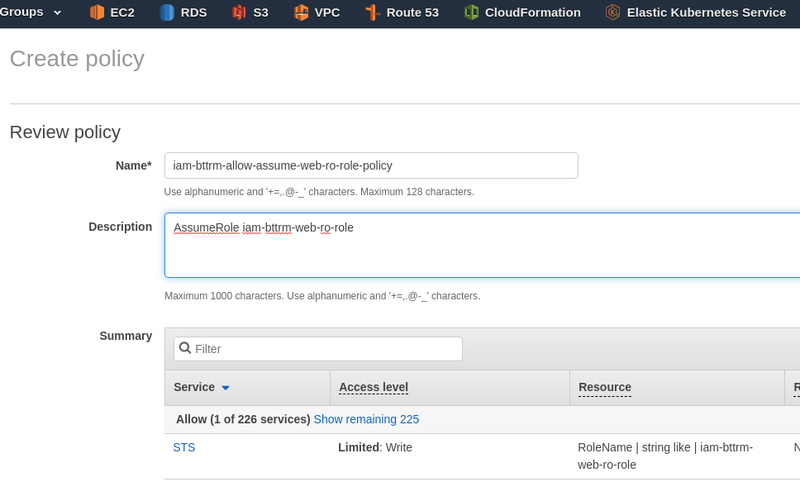Click the CloudFormation icon

tap(471, 12)
